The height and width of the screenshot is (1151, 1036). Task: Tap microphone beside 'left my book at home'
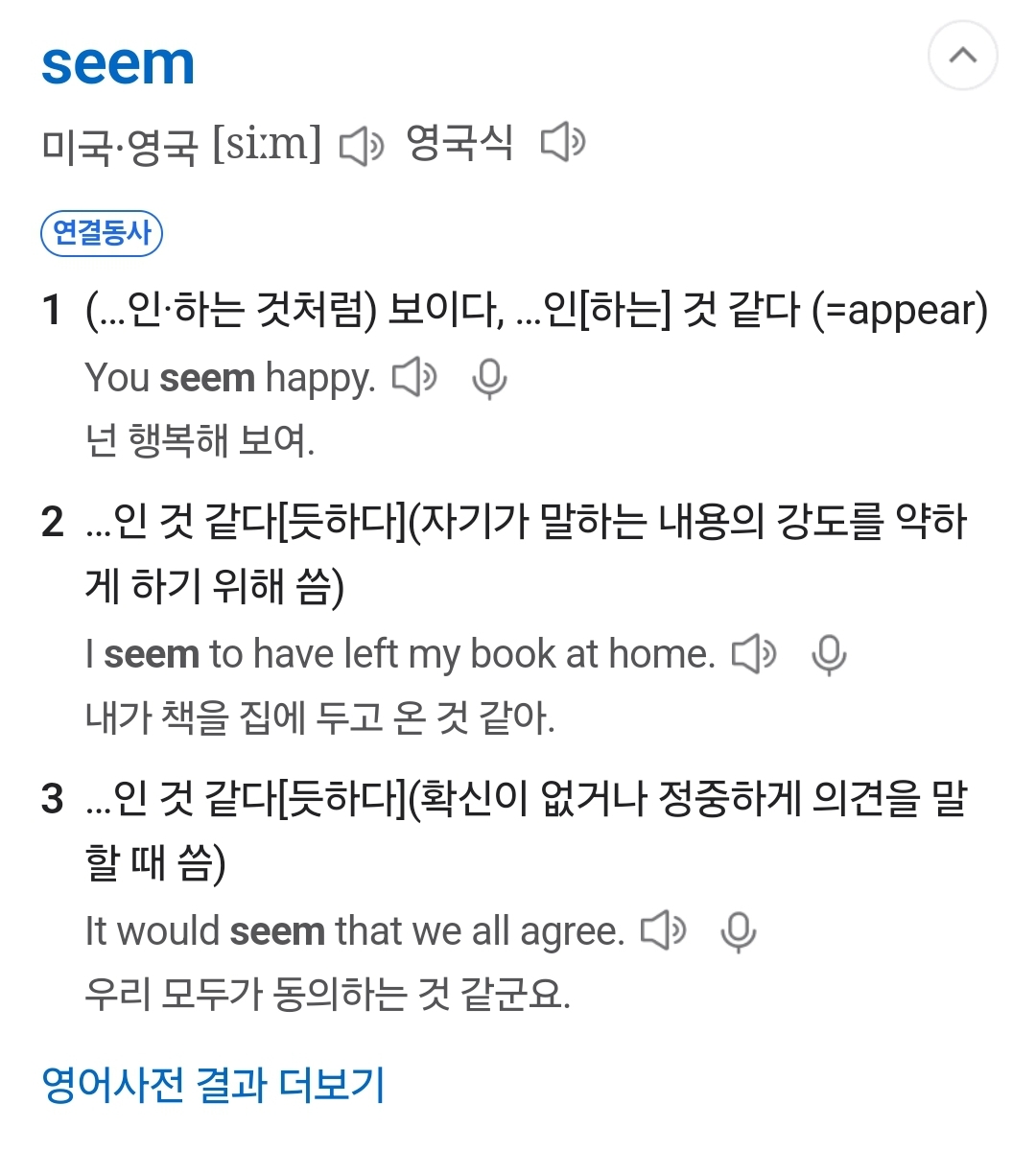(x=829, y=656)
